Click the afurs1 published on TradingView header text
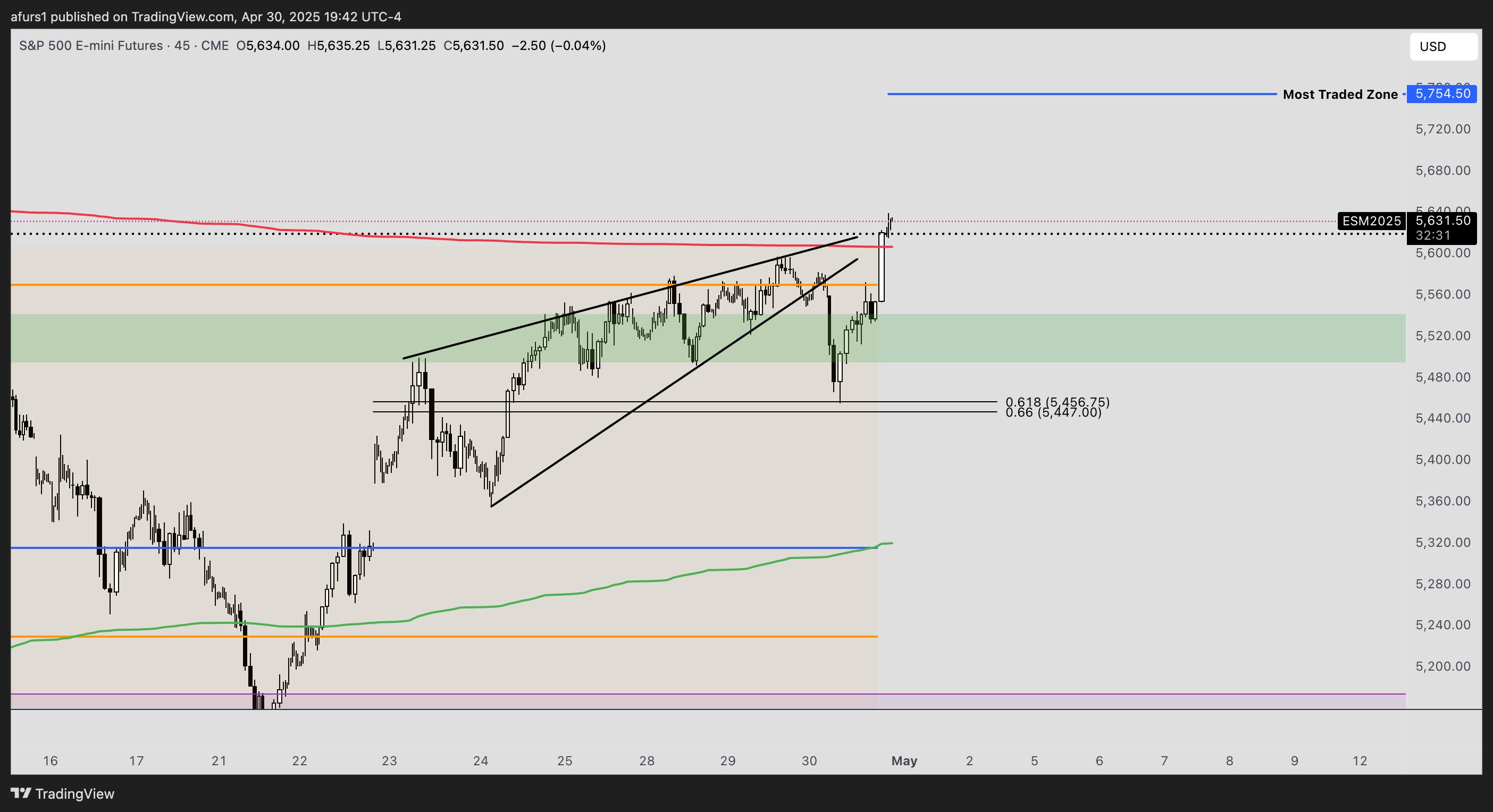1493x812 pixels. 206,17
